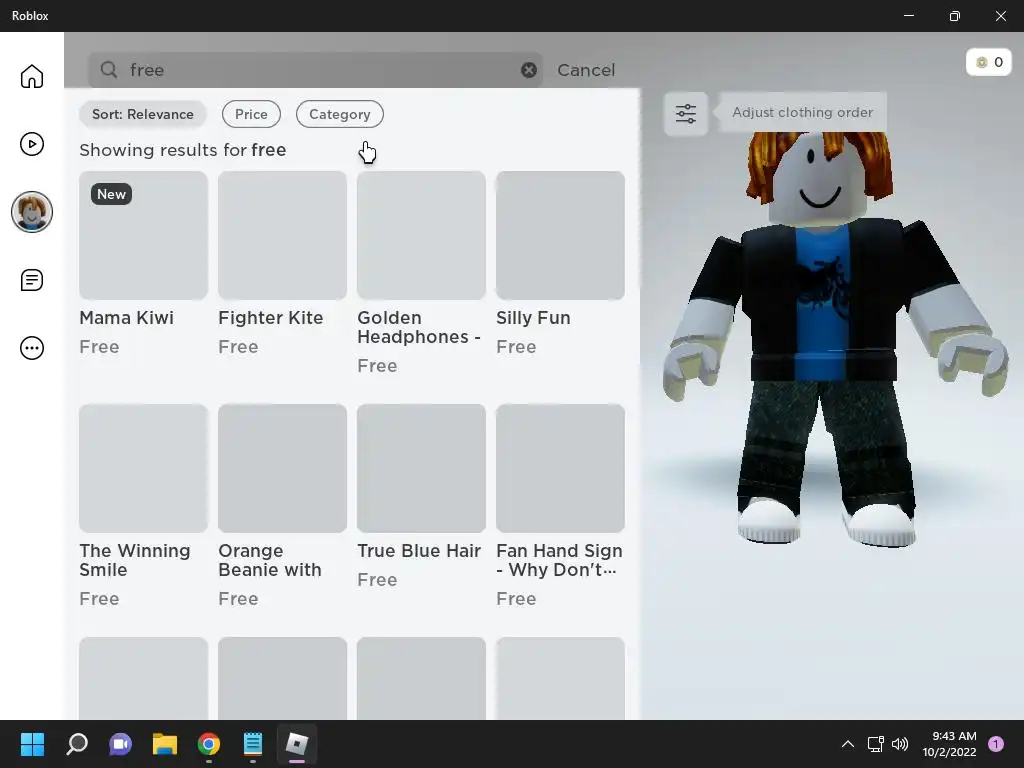Click the Adjust clothing order label
This screenshot has height=768, width=1024.
(802, 112)
